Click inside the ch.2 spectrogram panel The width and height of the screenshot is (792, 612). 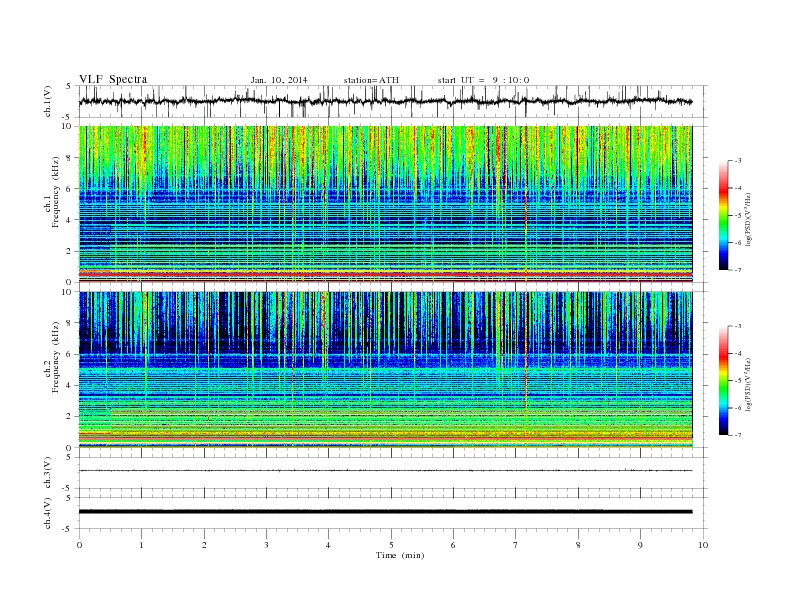click(385, 369)
